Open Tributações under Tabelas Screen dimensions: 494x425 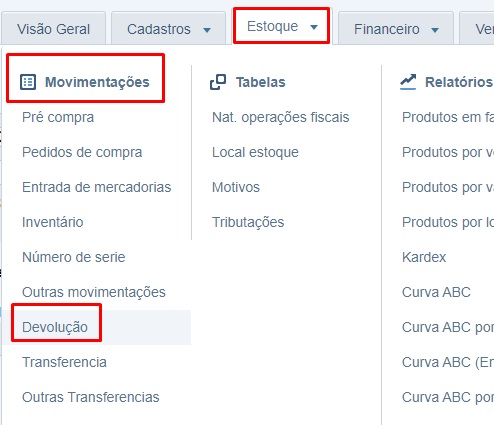(248, 222)
